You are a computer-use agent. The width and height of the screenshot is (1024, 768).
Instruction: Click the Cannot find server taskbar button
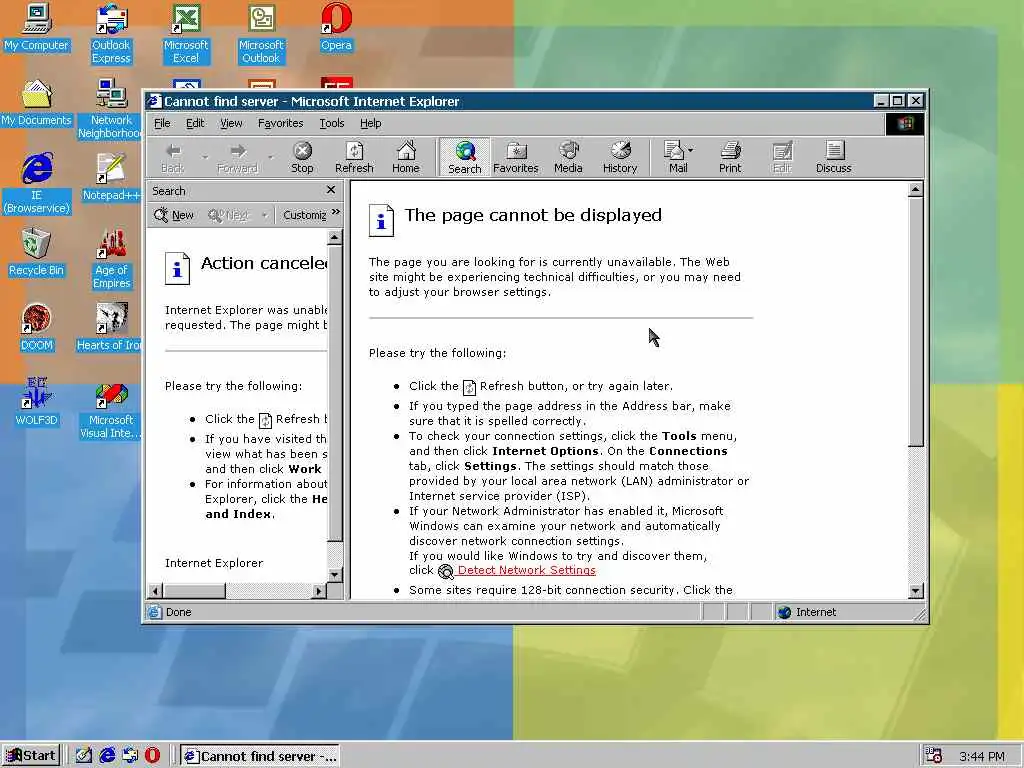pyautogui.click(x=260, y=756)
